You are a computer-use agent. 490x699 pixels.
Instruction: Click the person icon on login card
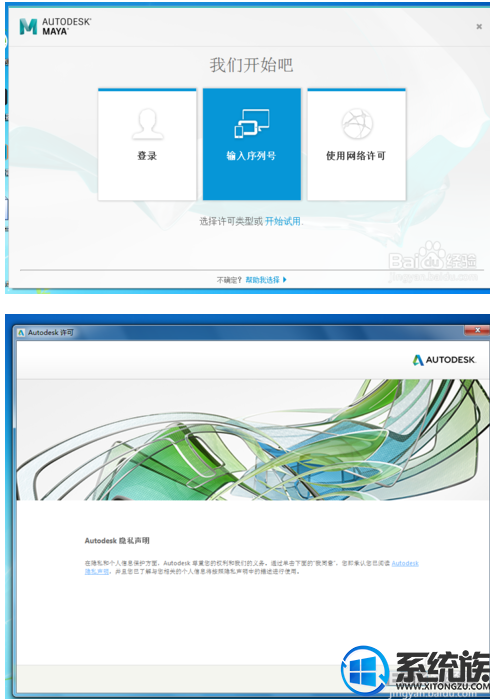148,123
